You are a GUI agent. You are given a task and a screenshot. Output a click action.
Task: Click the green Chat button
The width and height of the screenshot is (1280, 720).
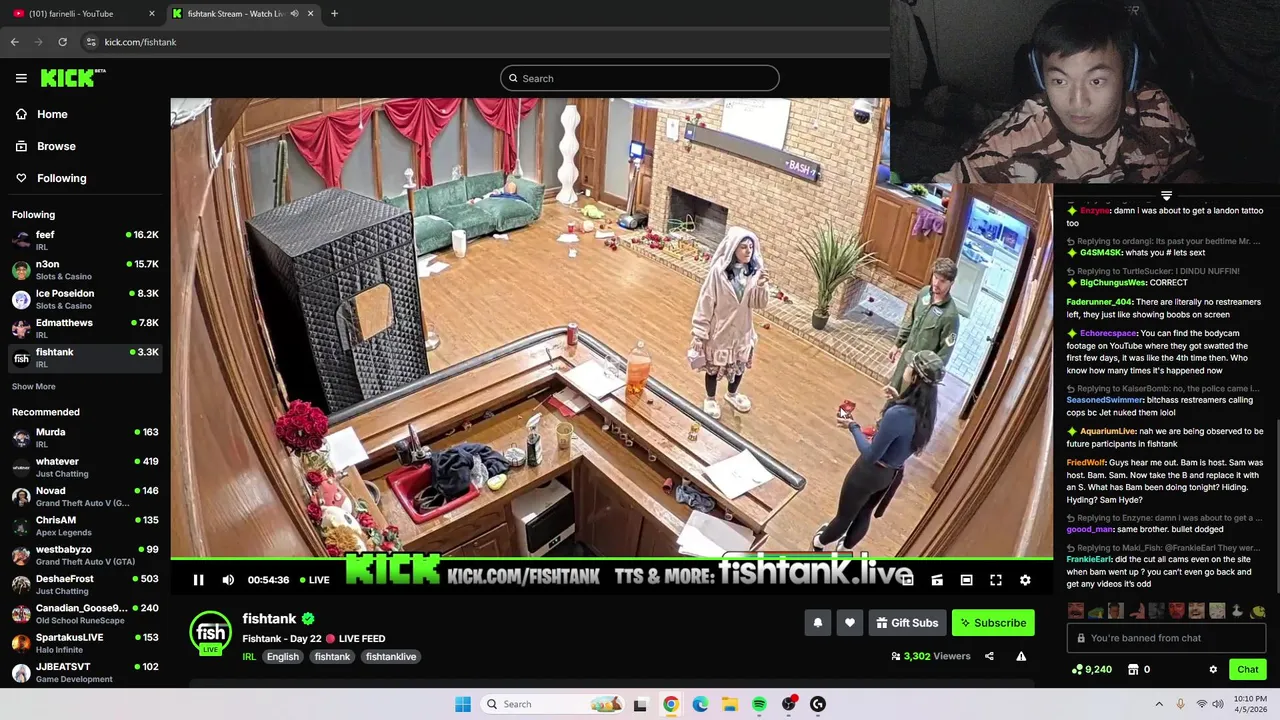coord(1248,670)
